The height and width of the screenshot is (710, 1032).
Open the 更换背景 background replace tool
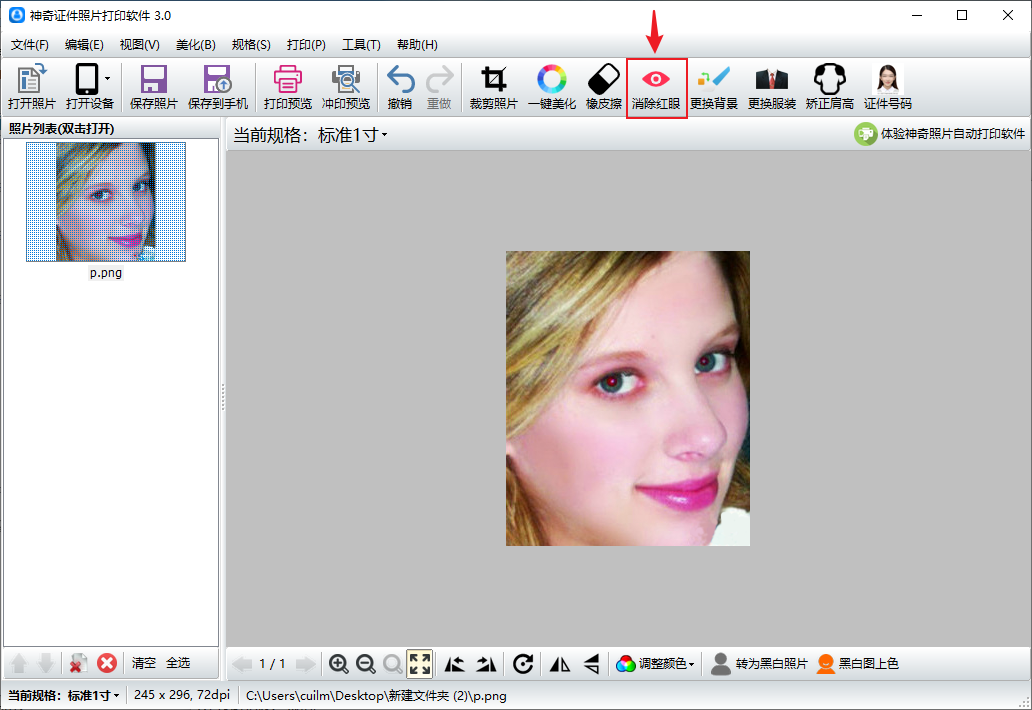(714, 88)
